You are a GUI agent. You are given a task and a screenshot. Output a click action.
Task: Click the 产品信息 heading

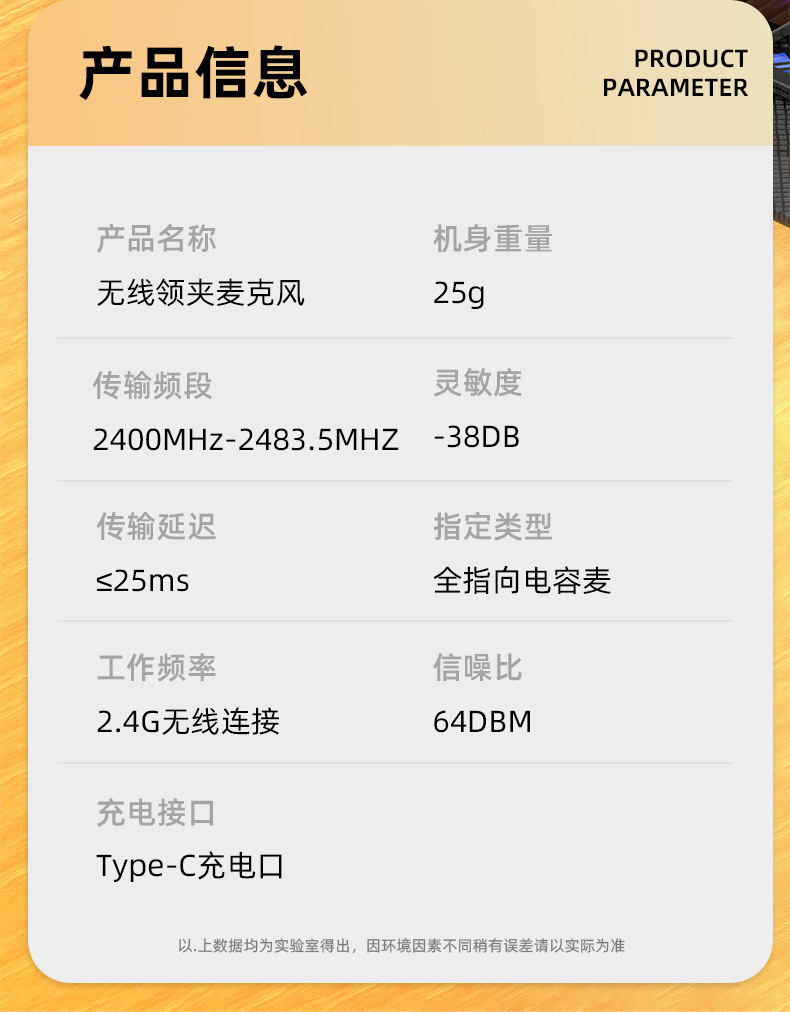(192, 73)
